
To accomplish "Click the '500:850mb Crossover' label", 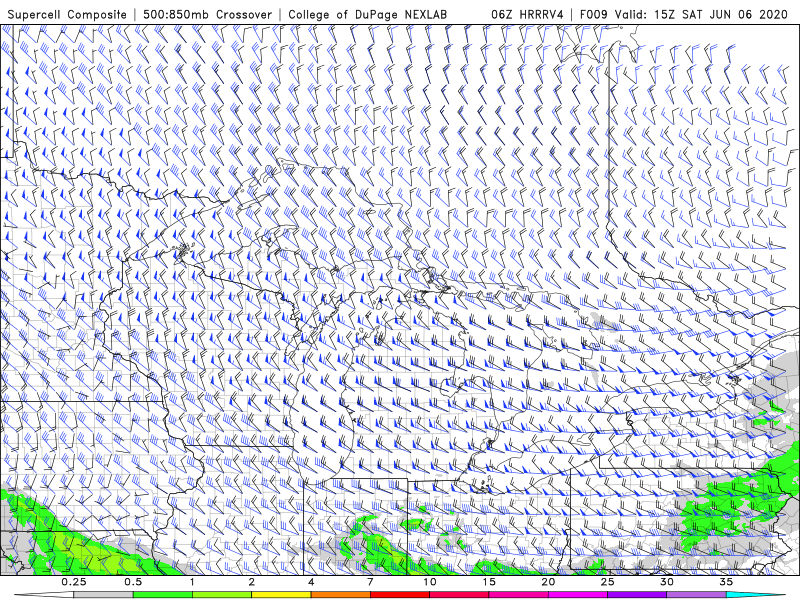I will (208, 14).
